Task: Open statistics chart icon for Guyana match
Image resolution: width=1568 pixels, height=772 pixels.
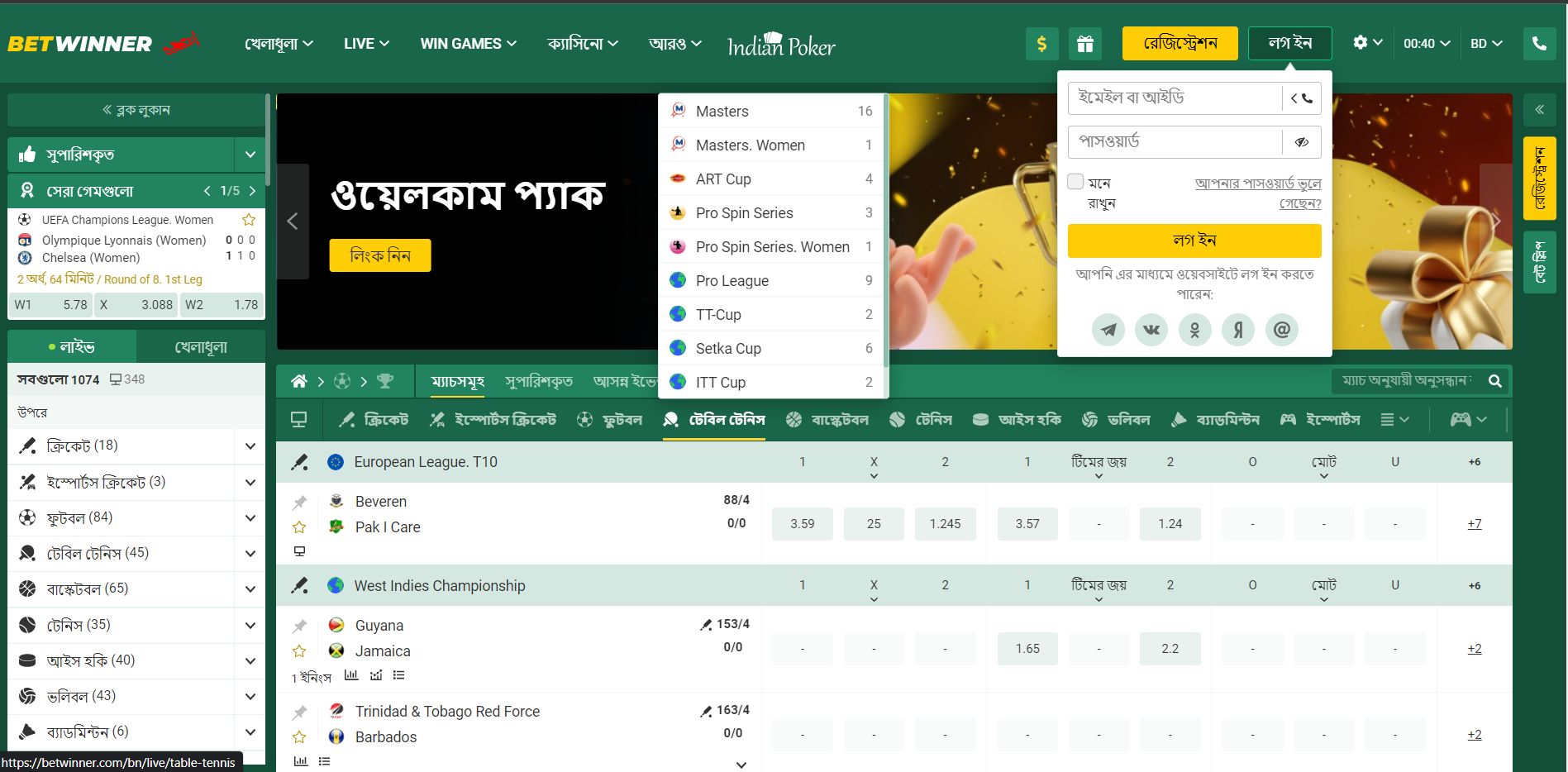Action: coord(351,675)
